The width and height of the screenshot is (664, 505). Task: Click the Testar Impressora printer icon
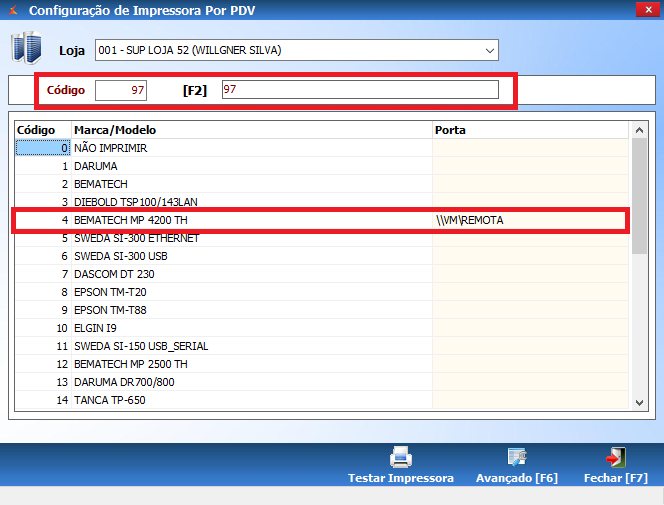pyautogui.click(x=401, y=457)
